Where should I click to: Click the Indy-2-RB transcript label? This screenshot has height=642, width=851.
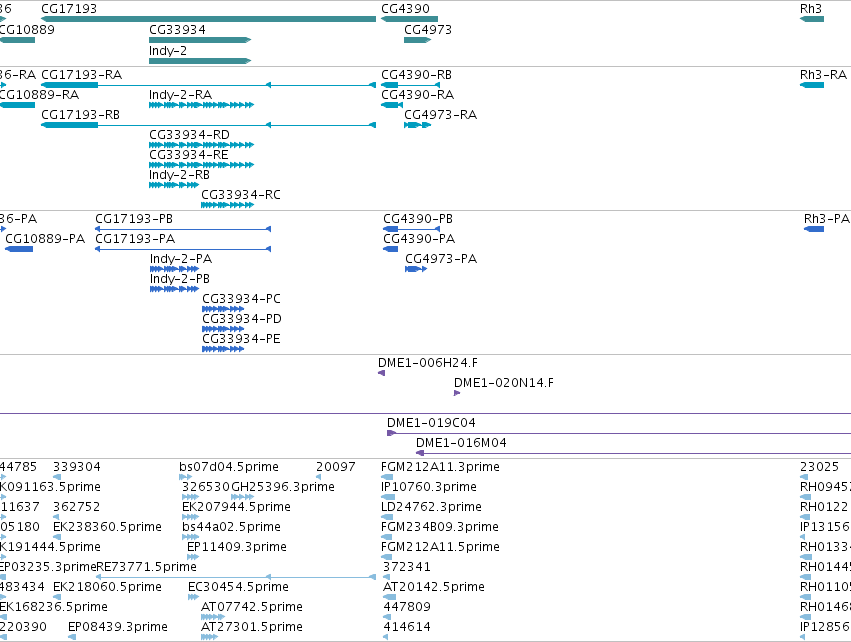pos(179,175)
